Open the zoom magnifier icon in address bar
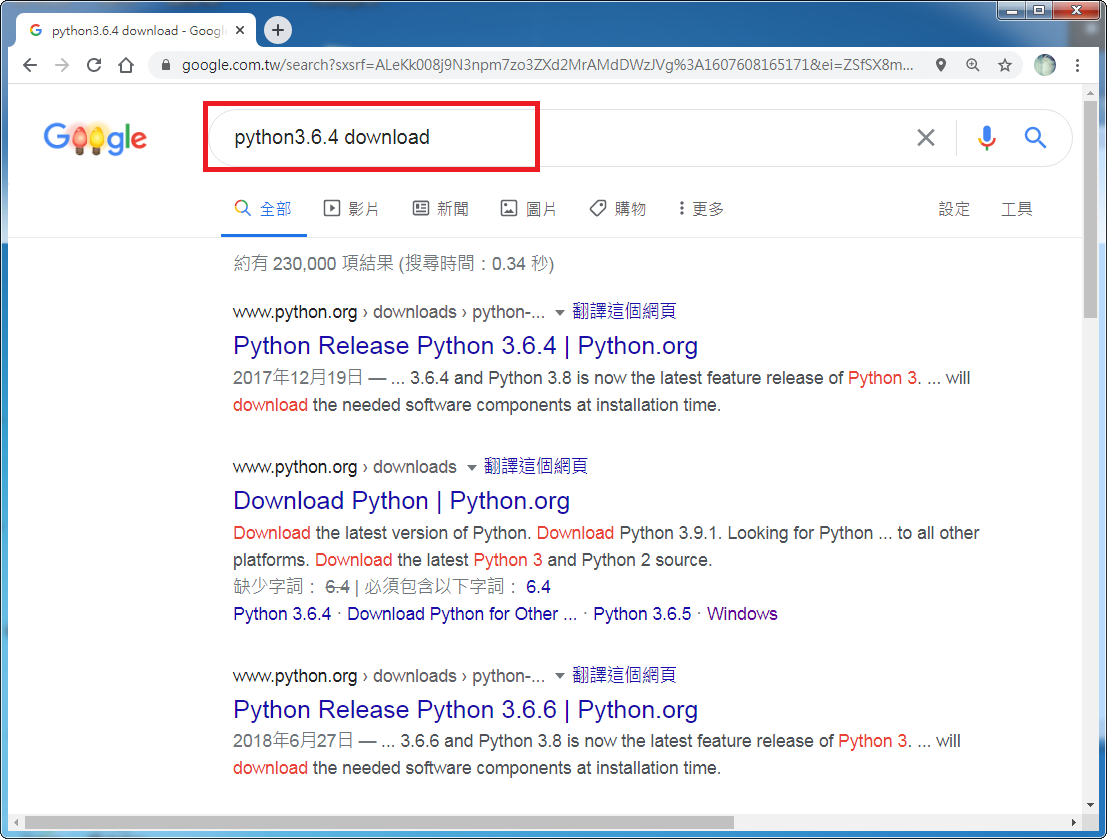Viewport: 1107px width, 839px height. [973, 65]
